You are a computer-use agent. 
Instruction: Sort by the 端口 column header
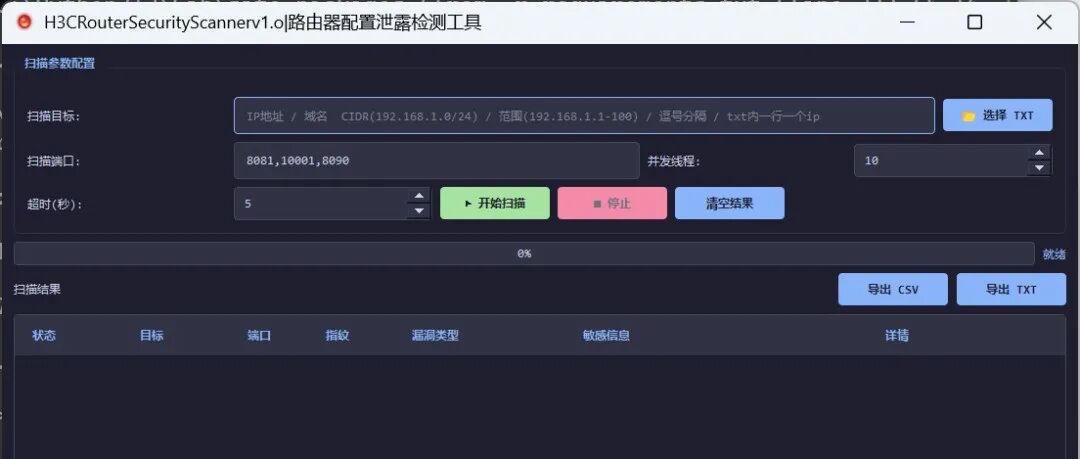click(259, 336)
